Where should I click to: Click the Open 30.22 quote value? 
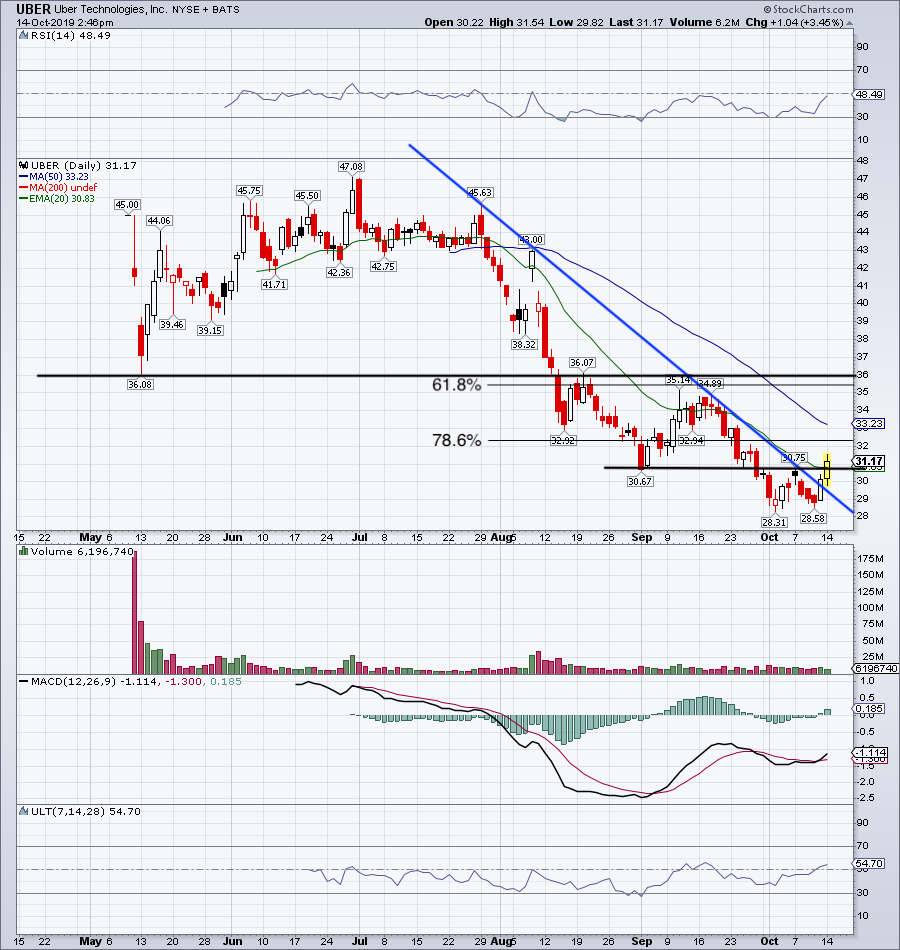tap(454, 22)
